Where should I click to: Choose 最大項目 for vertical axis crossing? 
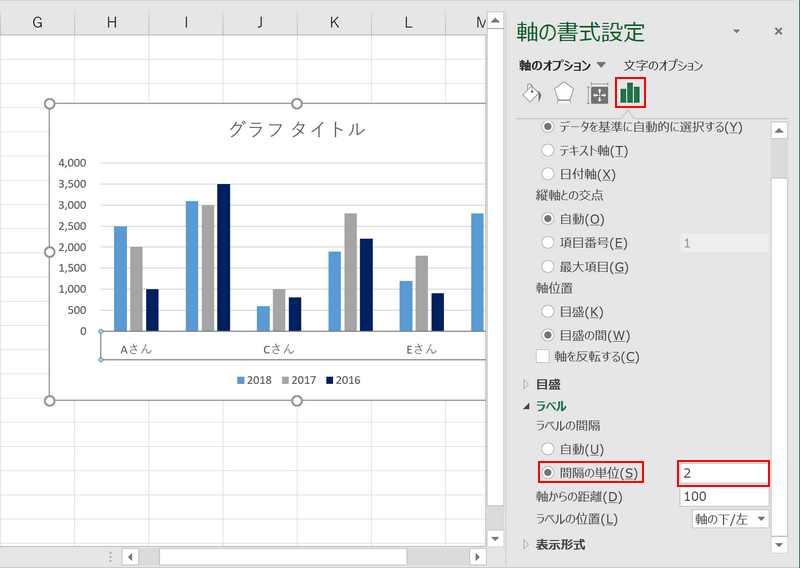point(548,267)
